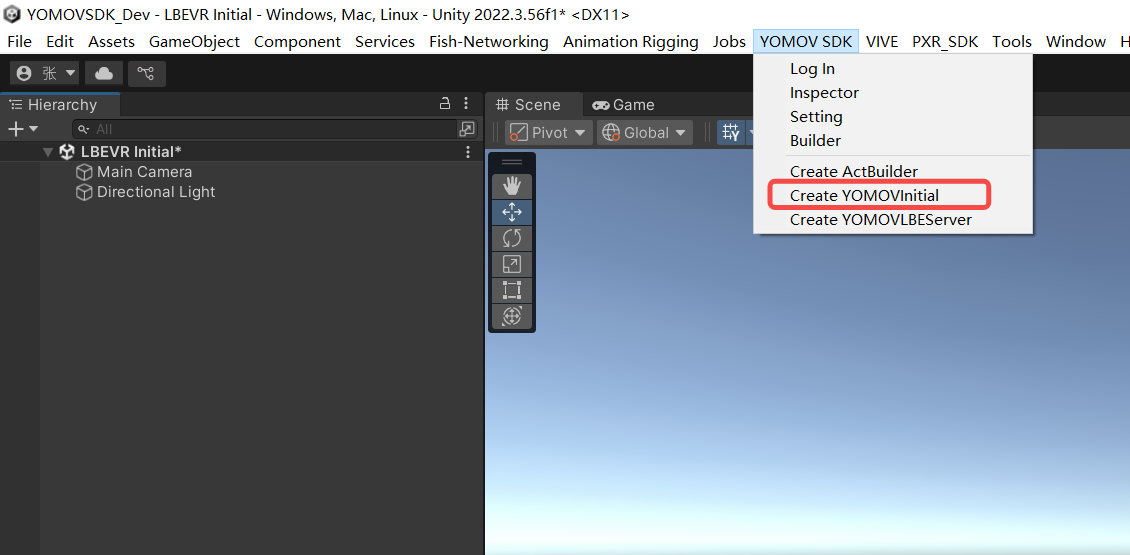Open version control graph icon
Image resolution: width=1130 pixels, height=555 pixels.
[x=147, y=74]
